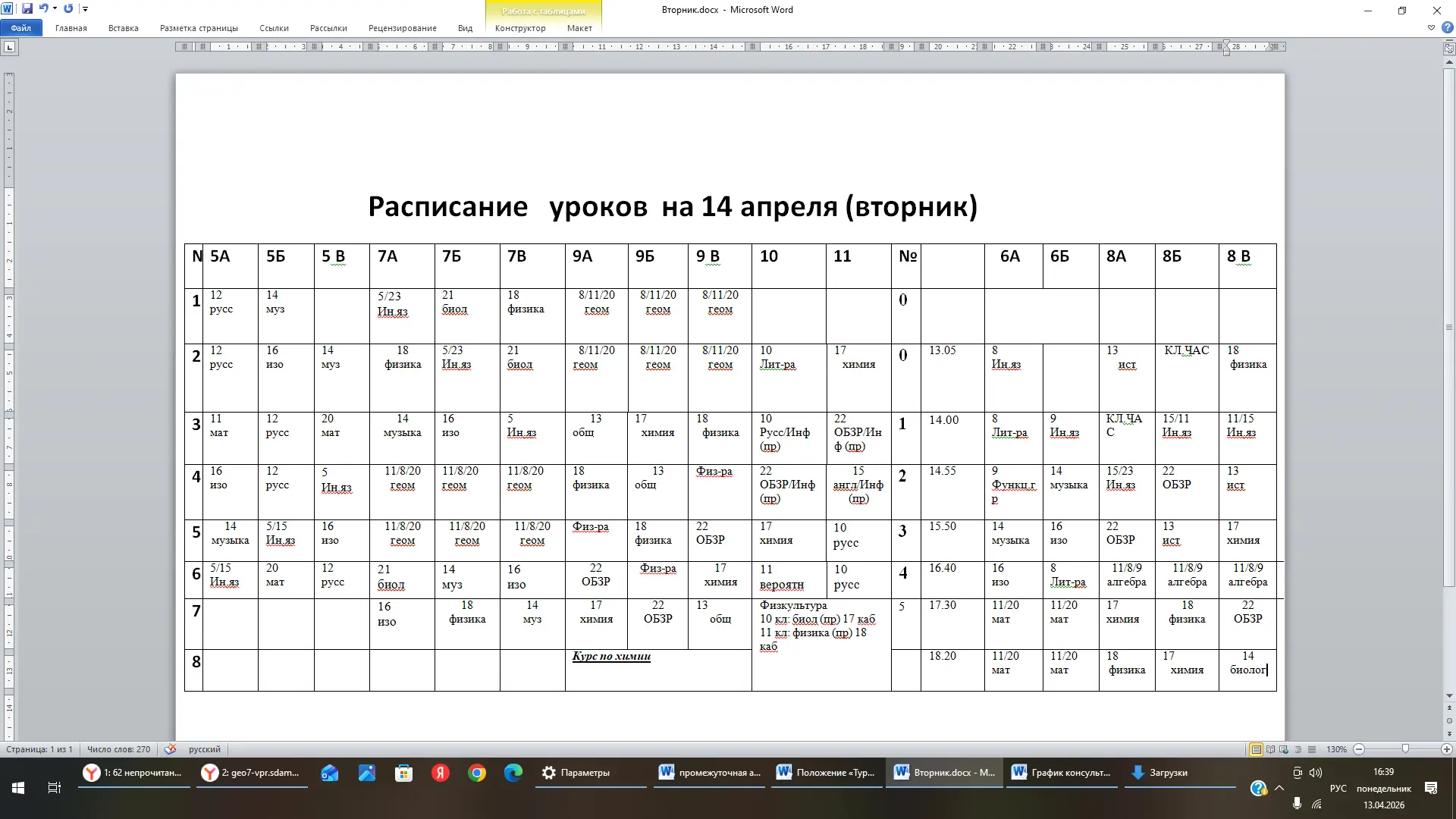Viewport: 1456px width, 819px height.
Task: Click the 130% zoom level button
Action: click(x=1336, y=749)
